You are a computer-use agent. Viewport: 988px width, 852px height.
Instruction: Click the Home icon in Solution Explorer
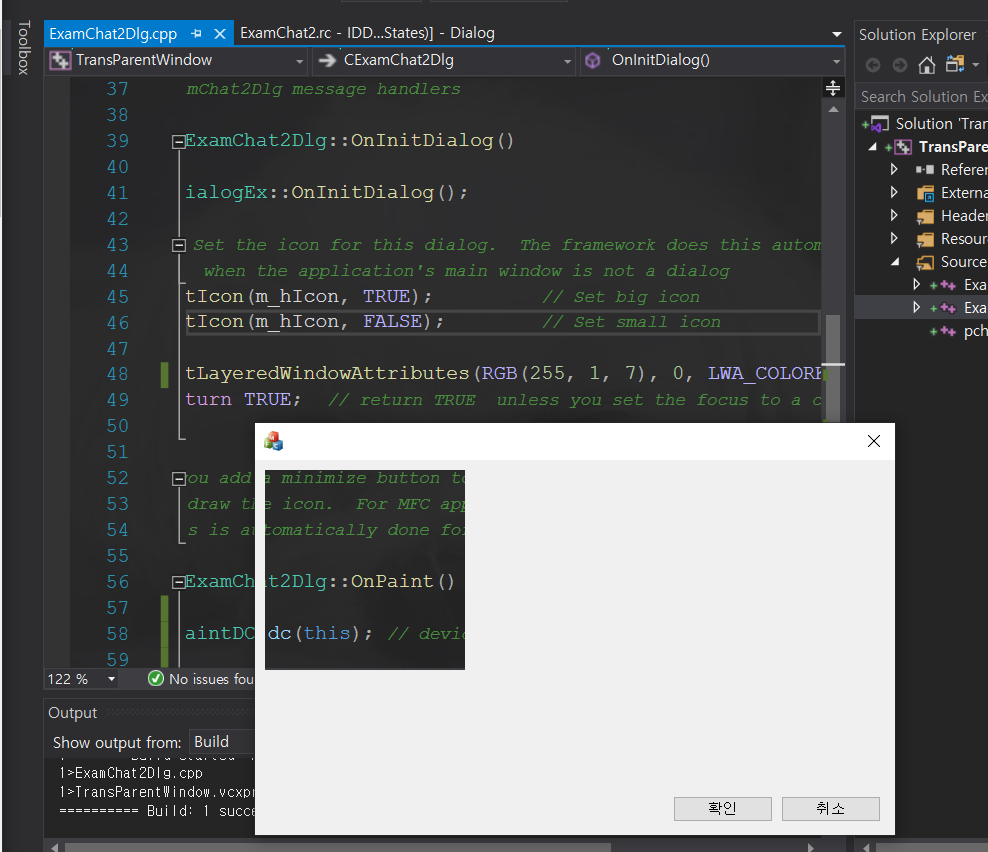coord(928,64)
